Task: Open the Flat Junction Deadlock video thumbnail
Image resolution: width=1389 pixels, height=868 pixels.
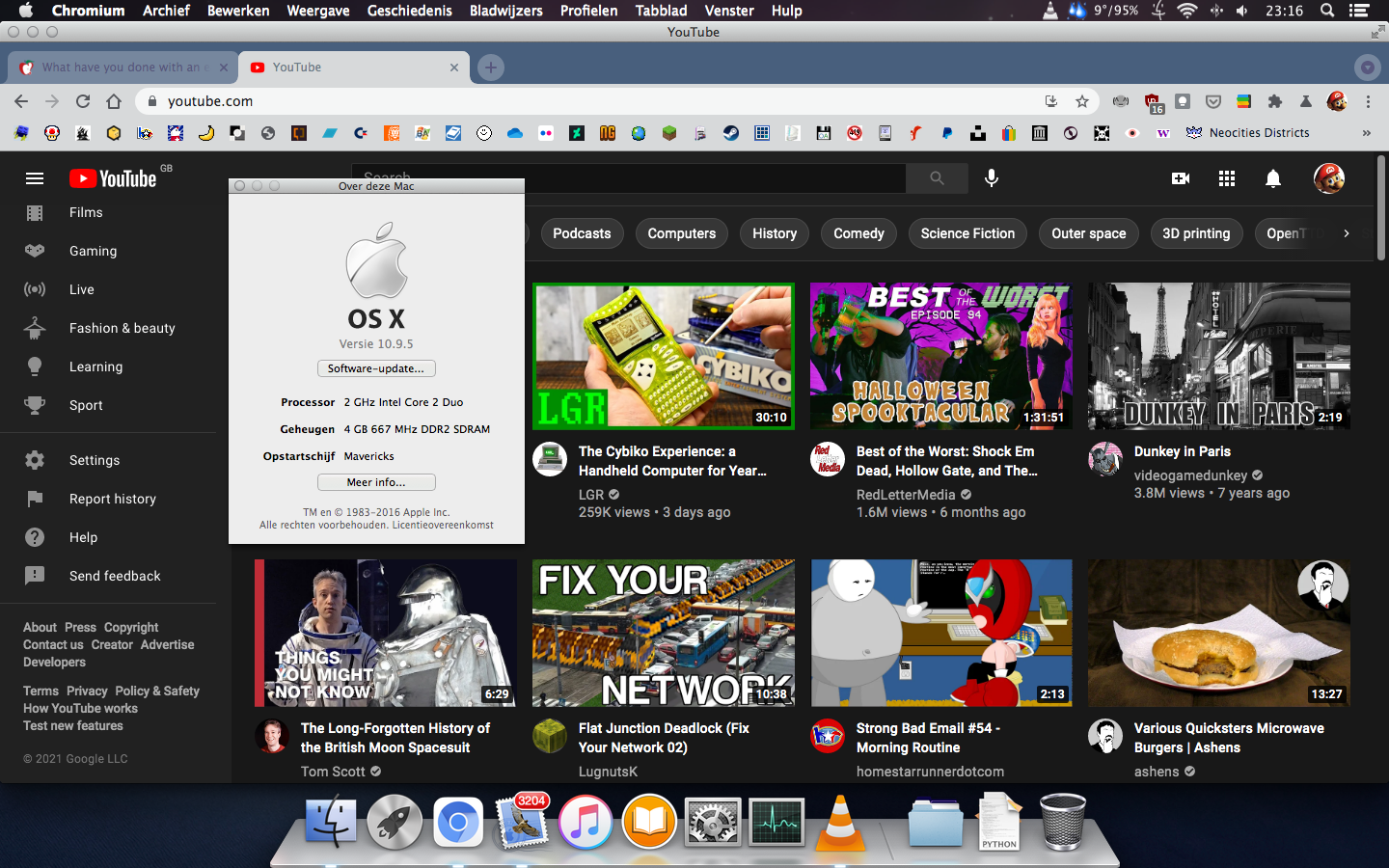Action: coord(664,634)
